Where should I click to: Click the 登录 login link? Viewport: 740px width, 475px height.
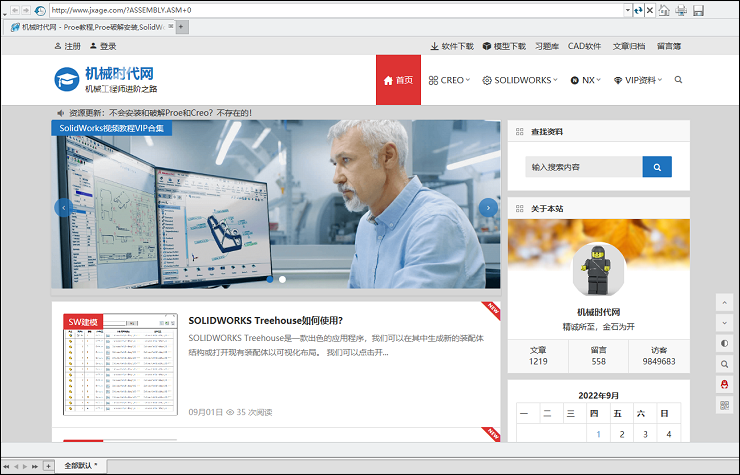(103, 46)
